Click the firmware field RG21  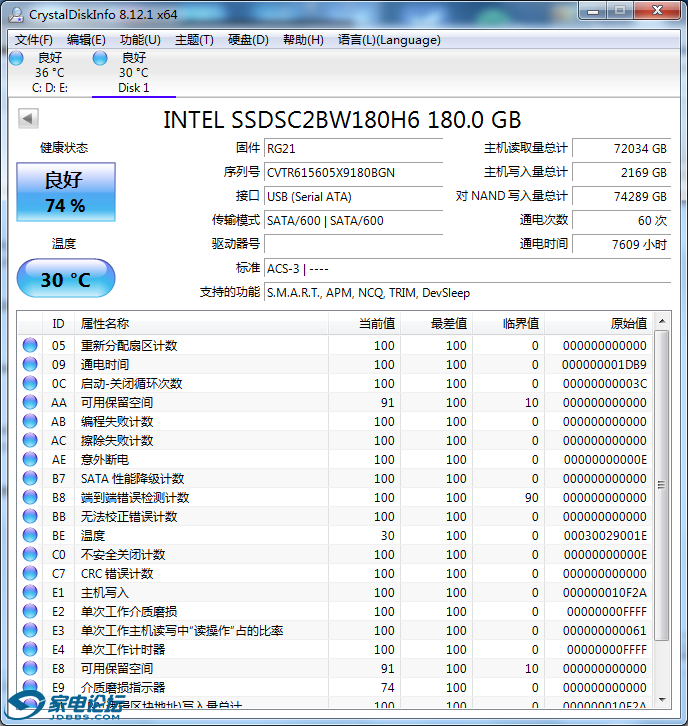353,149
